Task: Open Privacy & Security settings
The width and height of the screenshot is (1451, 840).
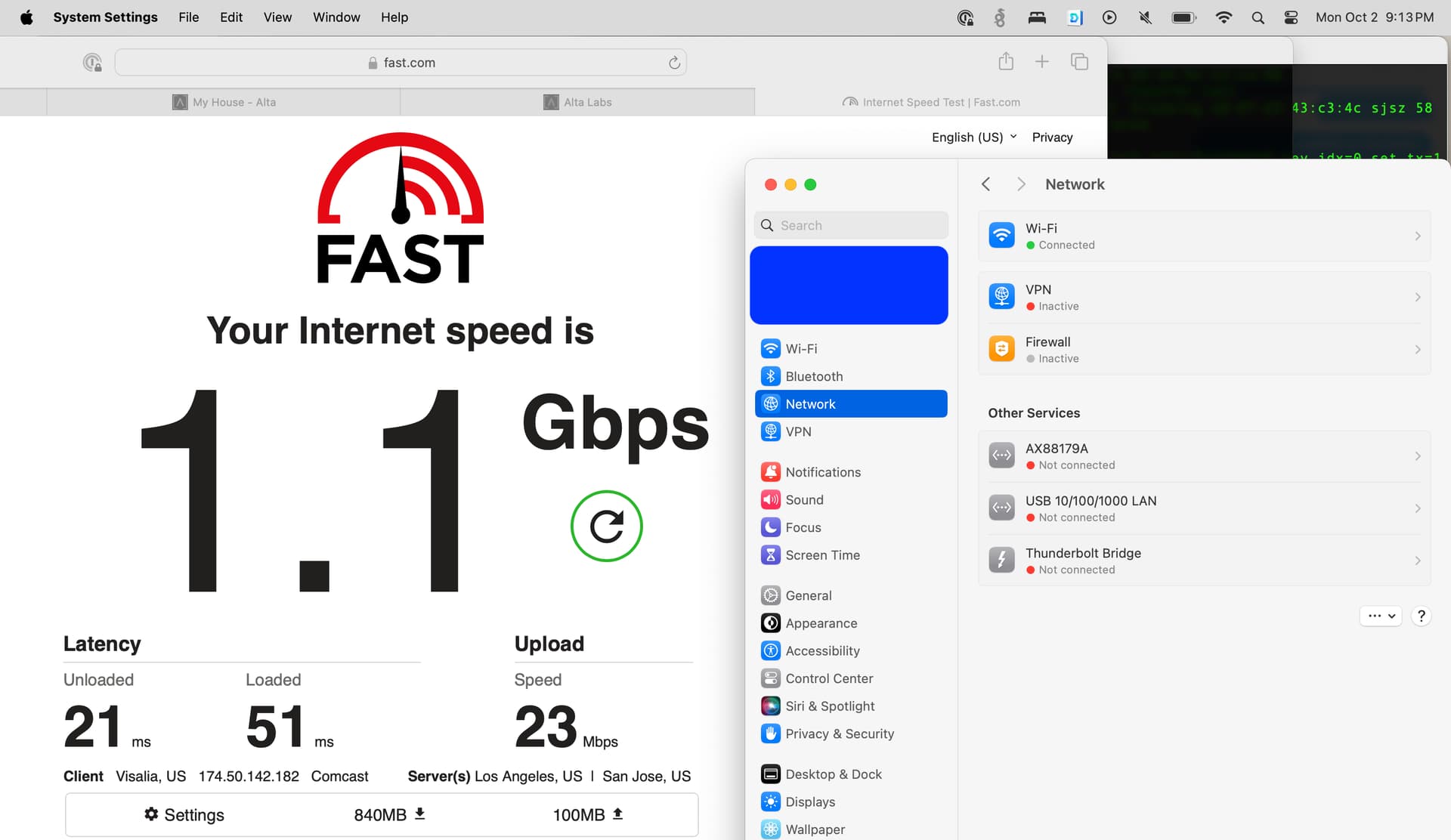Action: [x=851, y=733]
